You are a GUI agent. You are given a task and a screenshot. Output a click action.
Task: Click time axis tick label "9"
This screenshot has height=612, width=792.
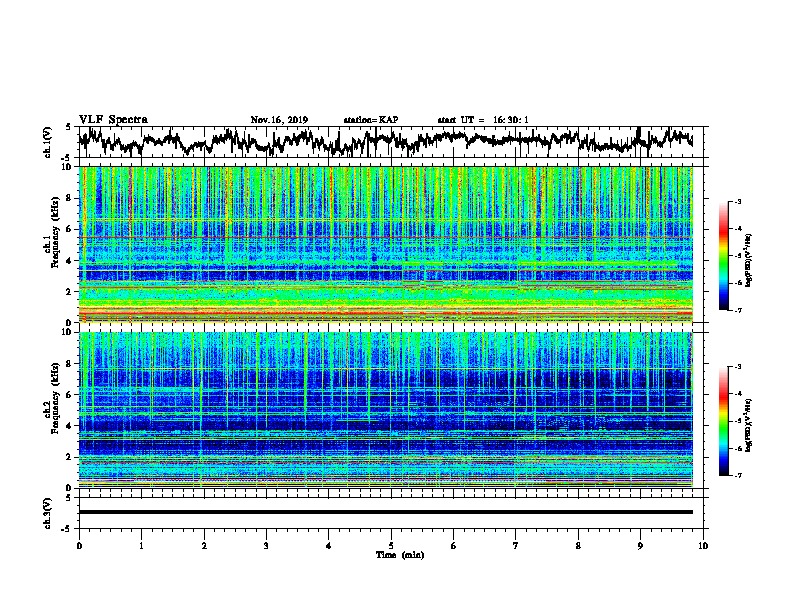[x=640, y=546]
